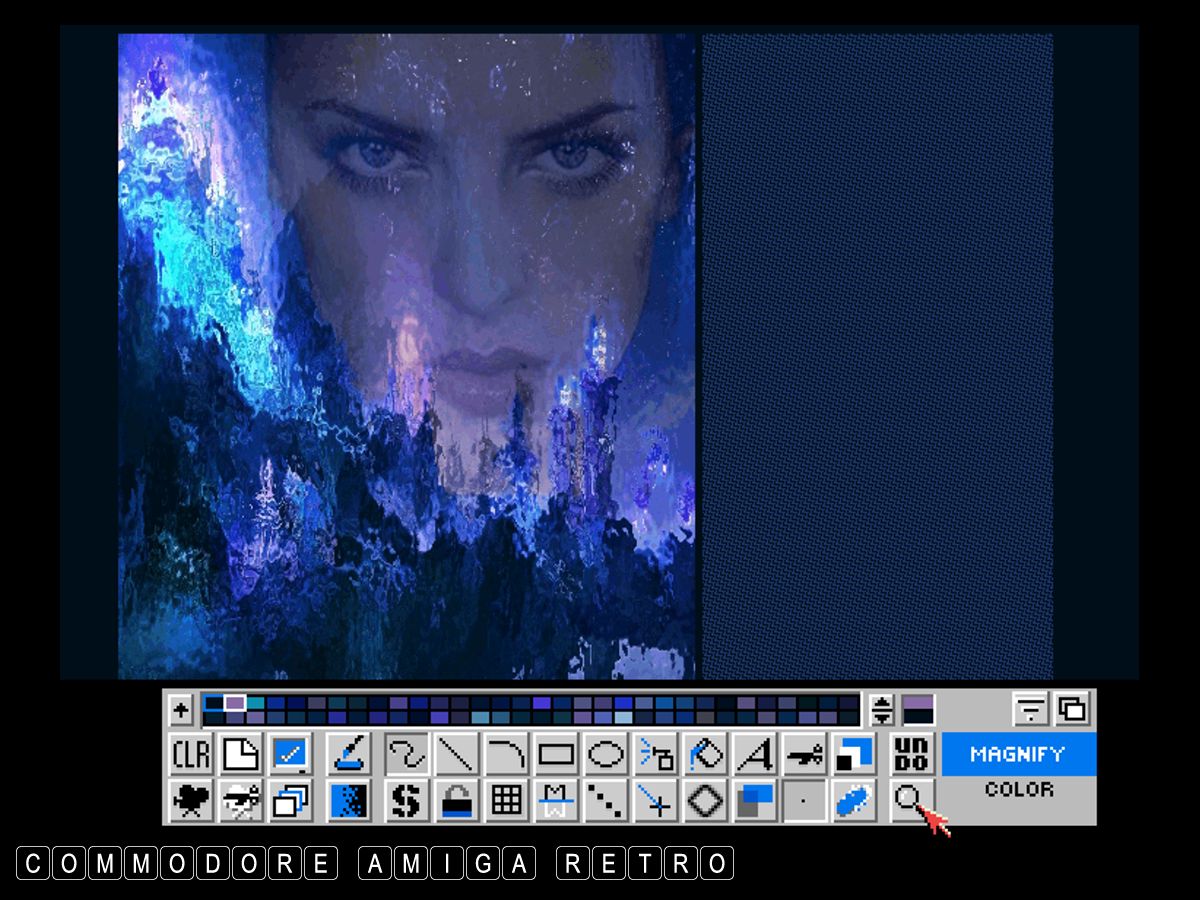
Task: Toggle the grid snap icon
Action: (x=507, y=801)
